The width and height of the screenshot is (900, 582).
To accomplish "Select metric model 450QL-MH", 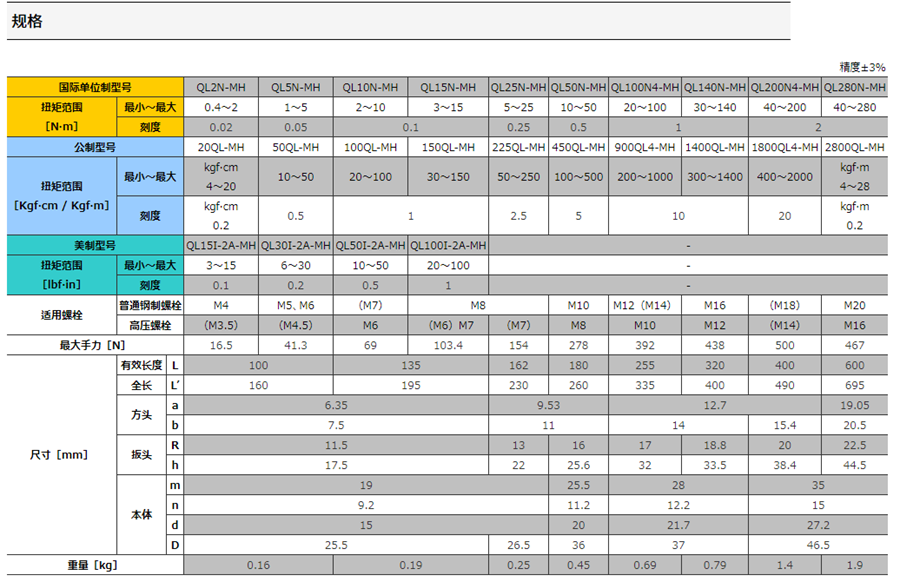I will coord(578,147).
